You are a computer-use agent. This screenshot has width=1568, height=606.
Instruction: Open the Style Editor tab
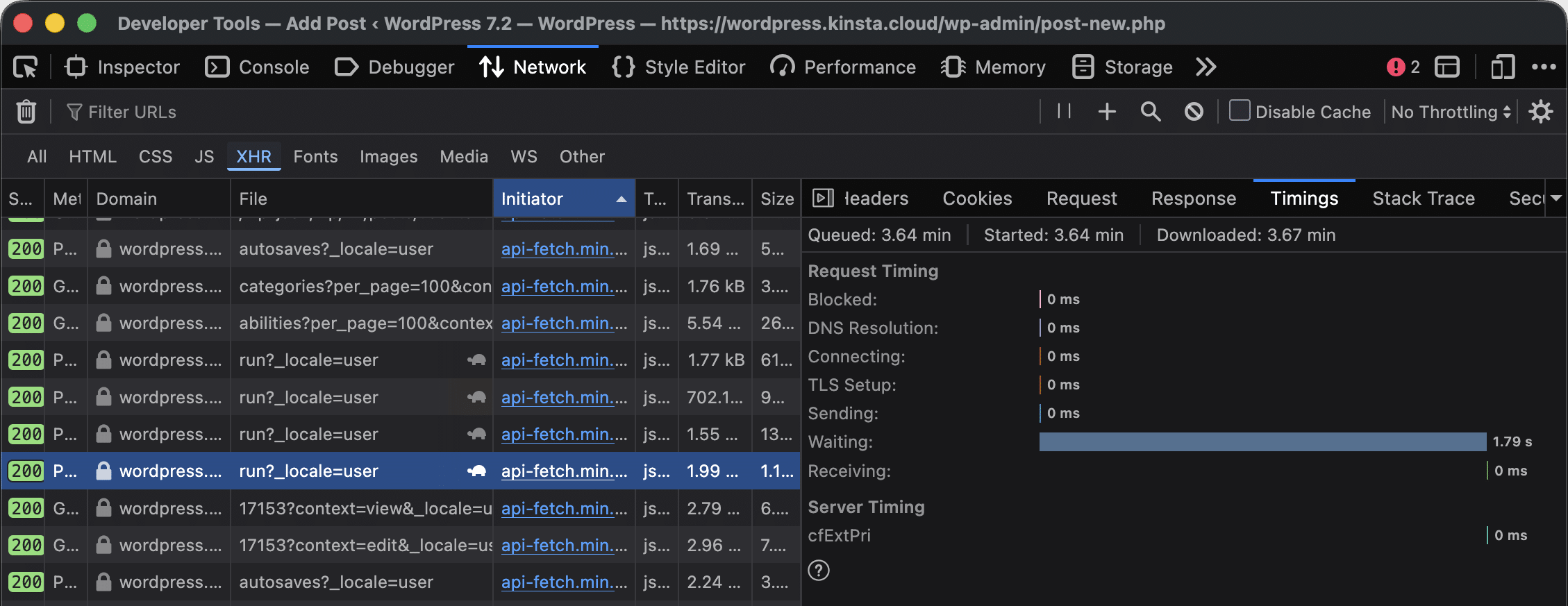[x=678, y=67]
